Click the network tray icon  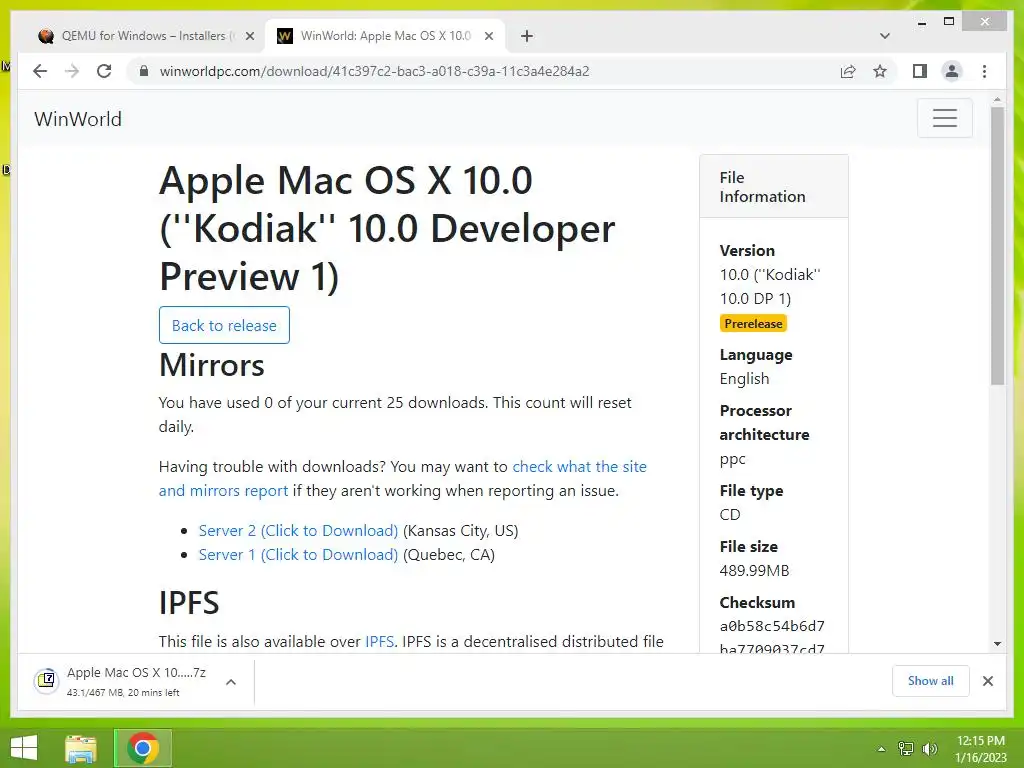click(906, 749)
